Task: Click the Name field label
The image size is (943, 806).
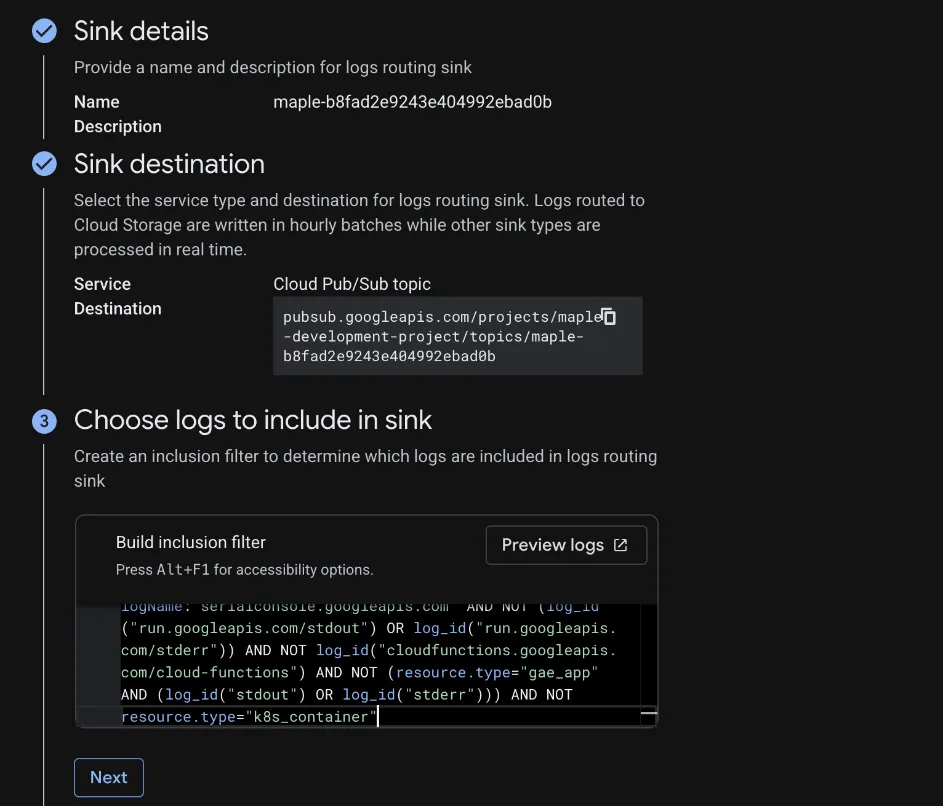Action: click(x=97, y=102)
